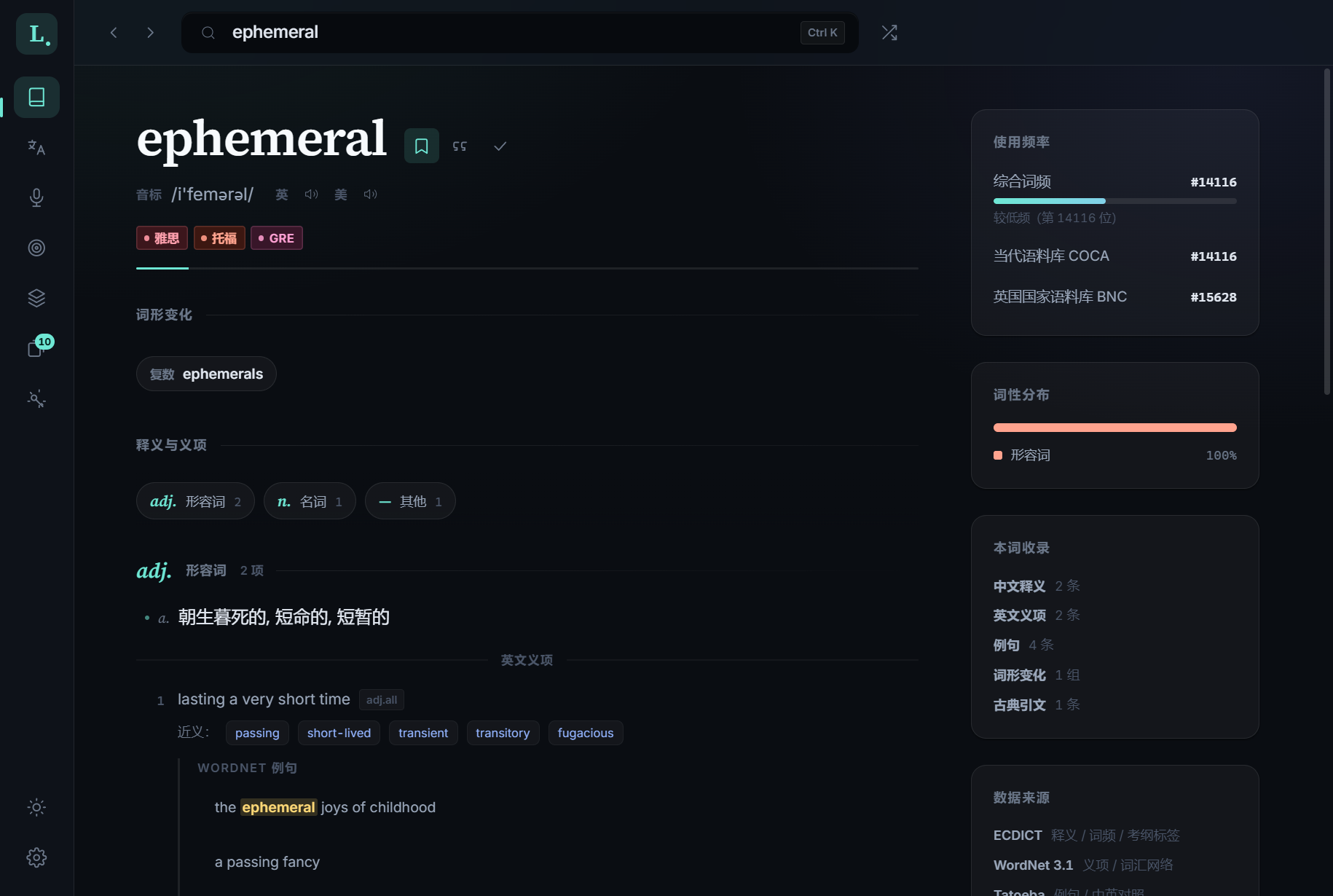Select the 托福 tag
The height and width of the screenshot is (896, 1333).
219,238
